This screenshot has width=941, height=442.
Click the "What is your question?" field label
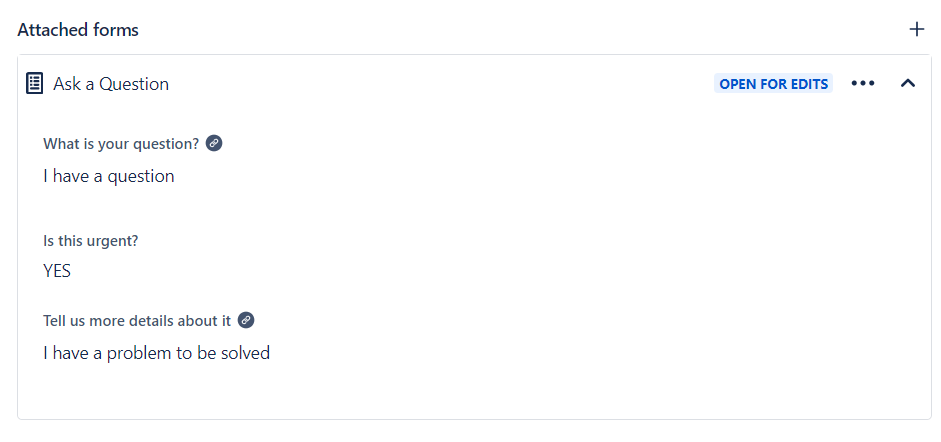(121, 144)
